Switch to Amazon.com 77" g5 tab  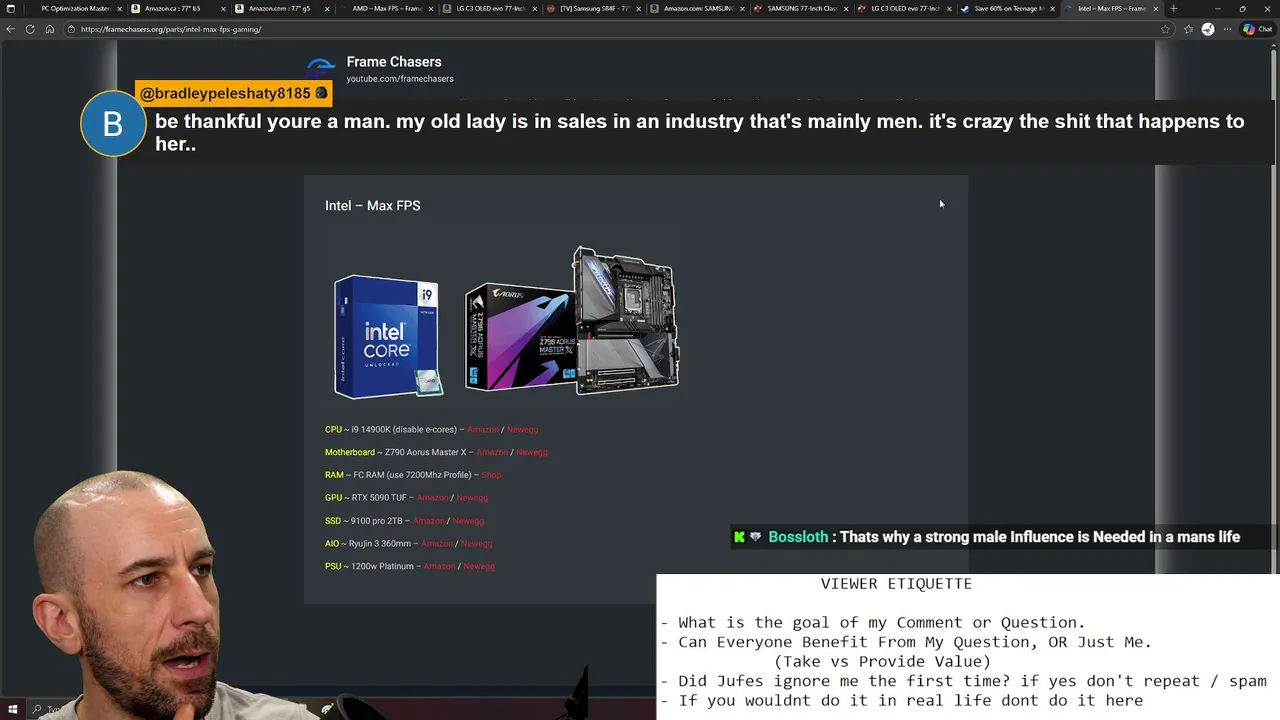pos(280,9)
